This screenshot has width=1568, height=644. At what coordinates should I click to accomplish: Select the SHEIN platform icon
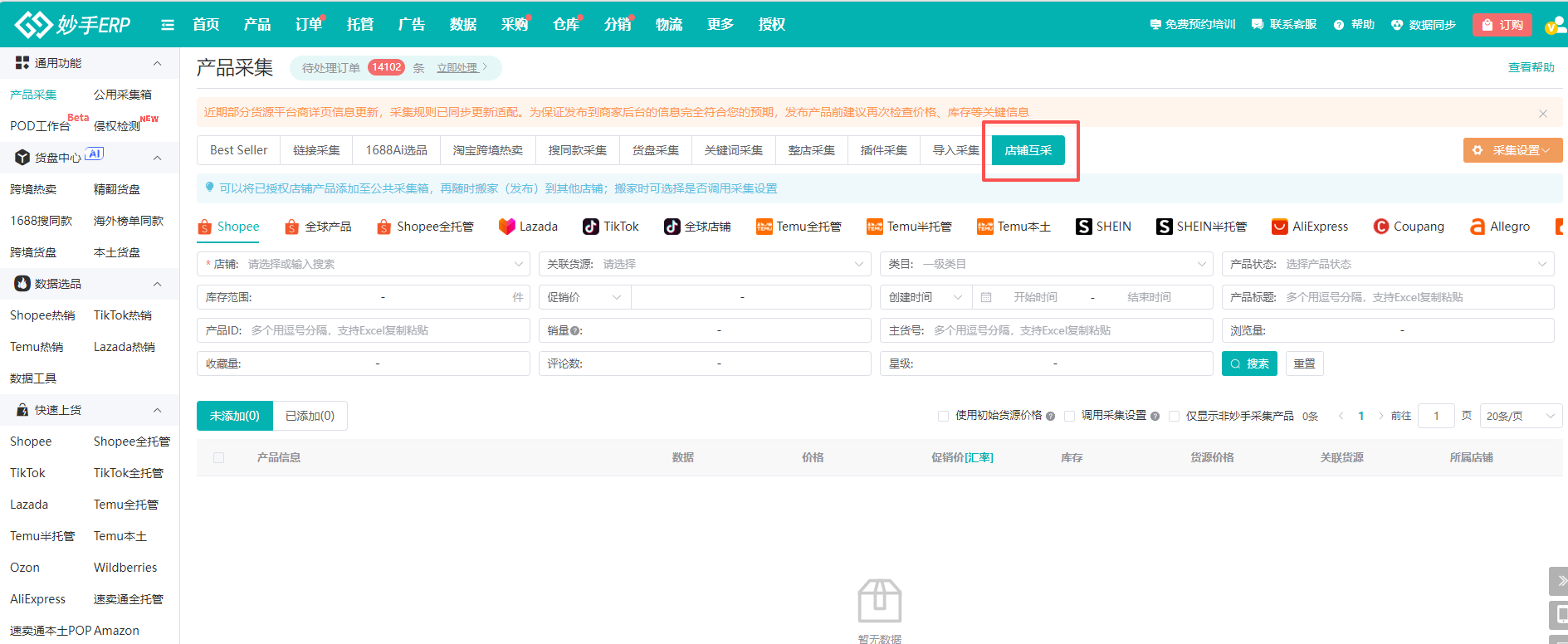point(1083,227)
